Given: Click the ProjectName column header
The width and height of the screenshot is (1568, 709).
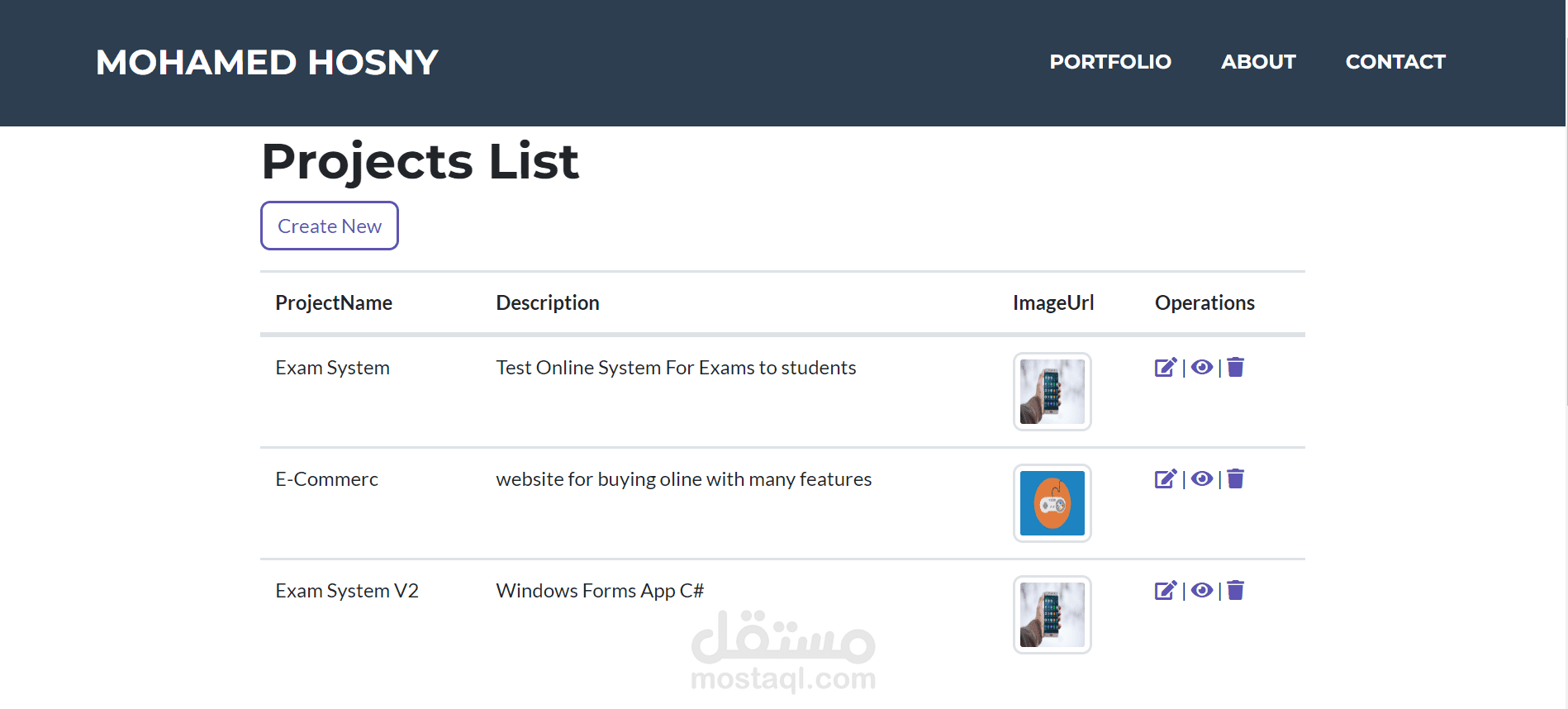Looking at the screenshot, I should coord(334,303).
